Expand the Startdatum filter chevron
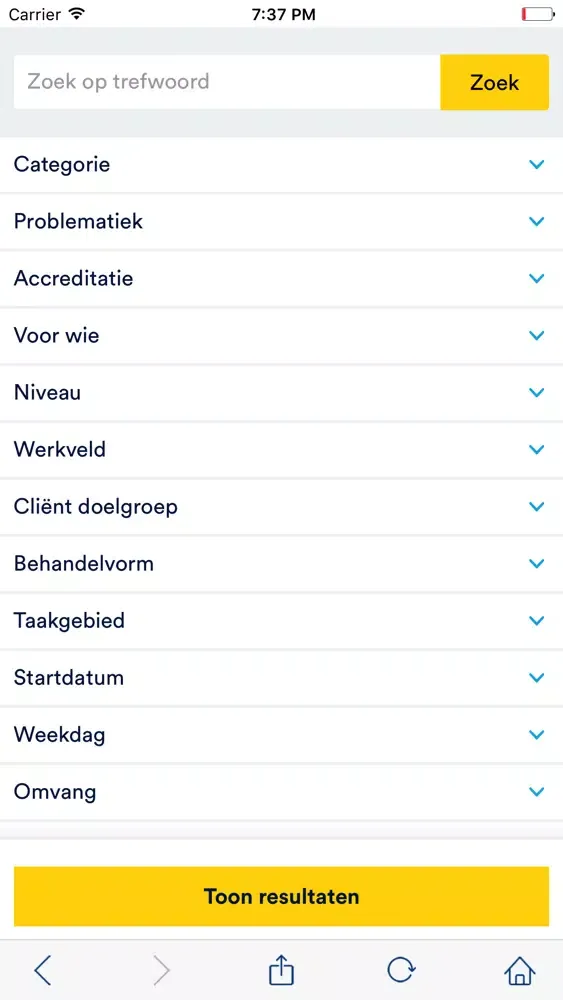 tap(537, 677)
